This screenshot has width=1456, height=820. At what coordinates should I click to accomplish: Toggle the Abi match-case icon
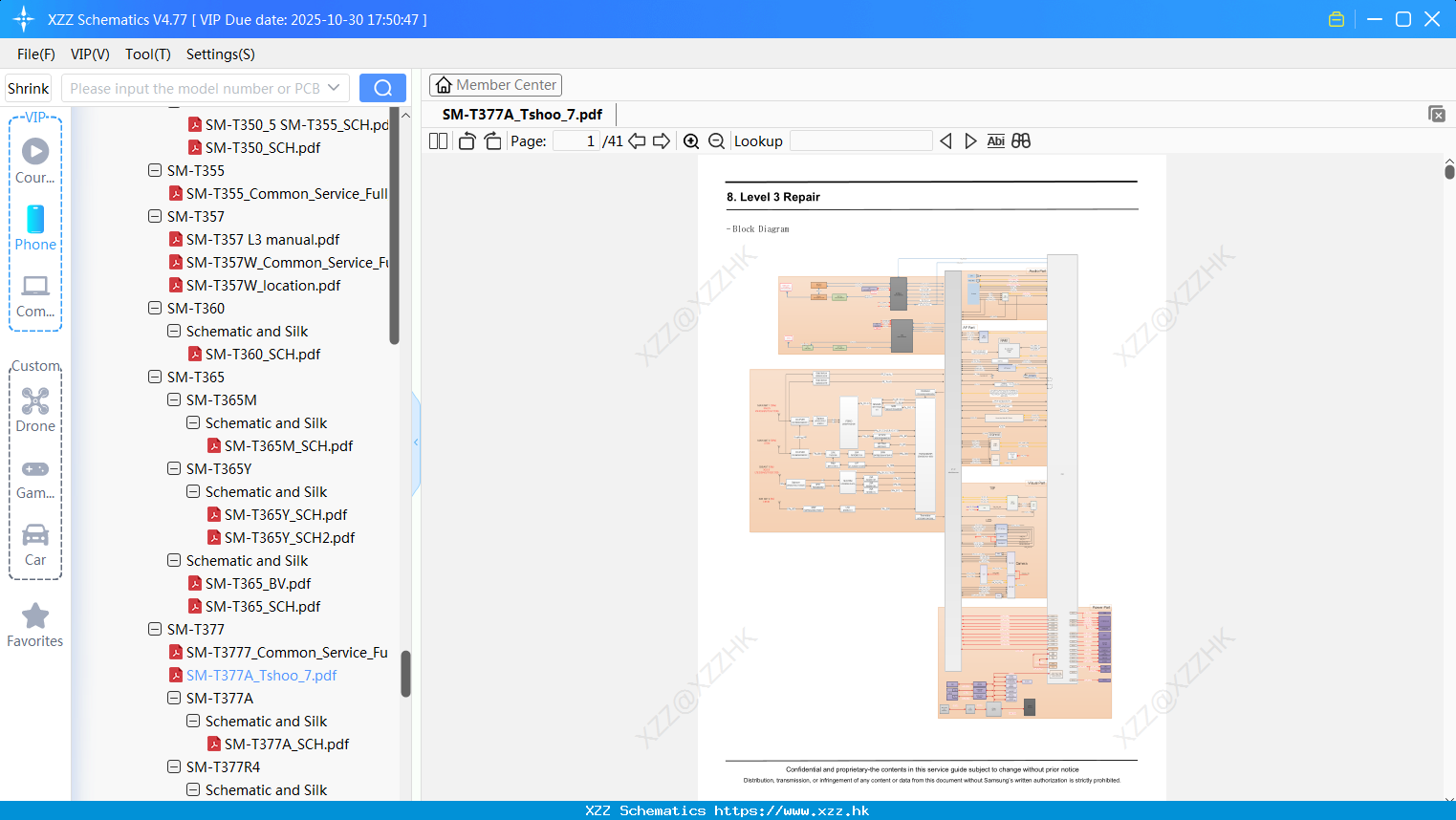(995, 141)
